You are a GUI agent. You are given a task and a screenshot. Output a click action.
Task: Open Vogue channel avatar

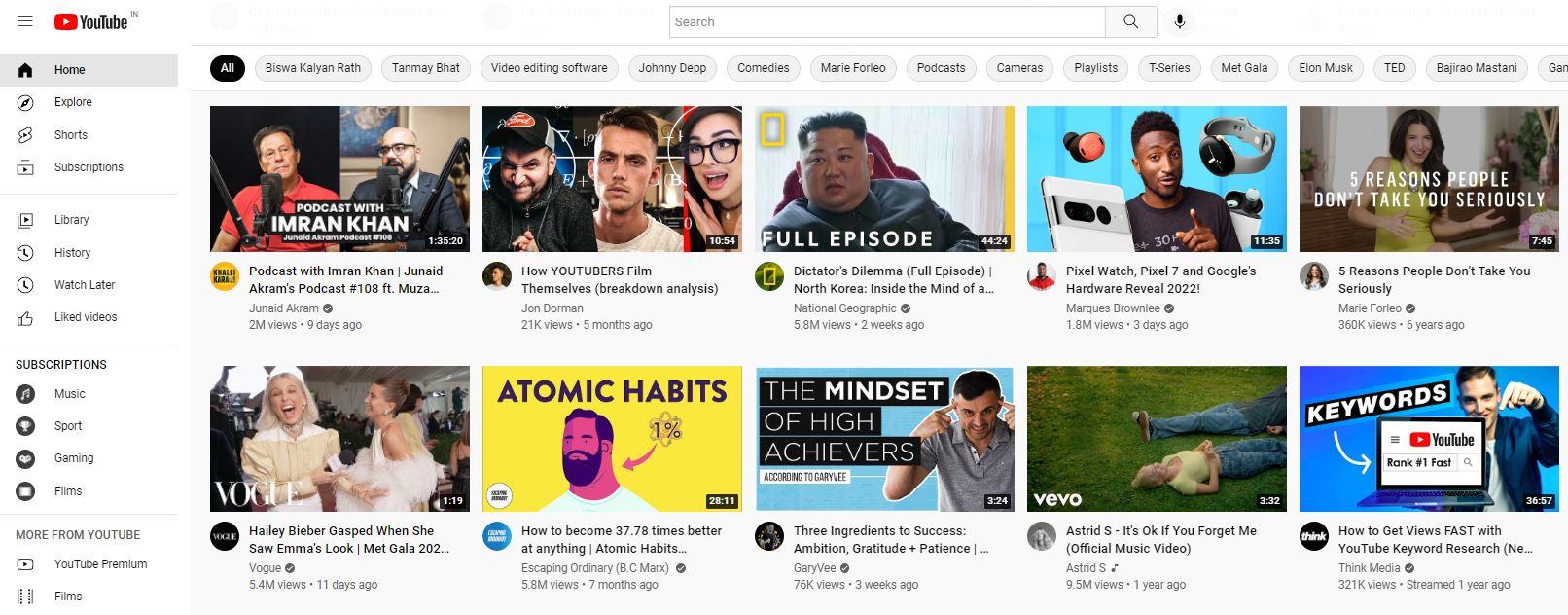(x=225, y=536)
